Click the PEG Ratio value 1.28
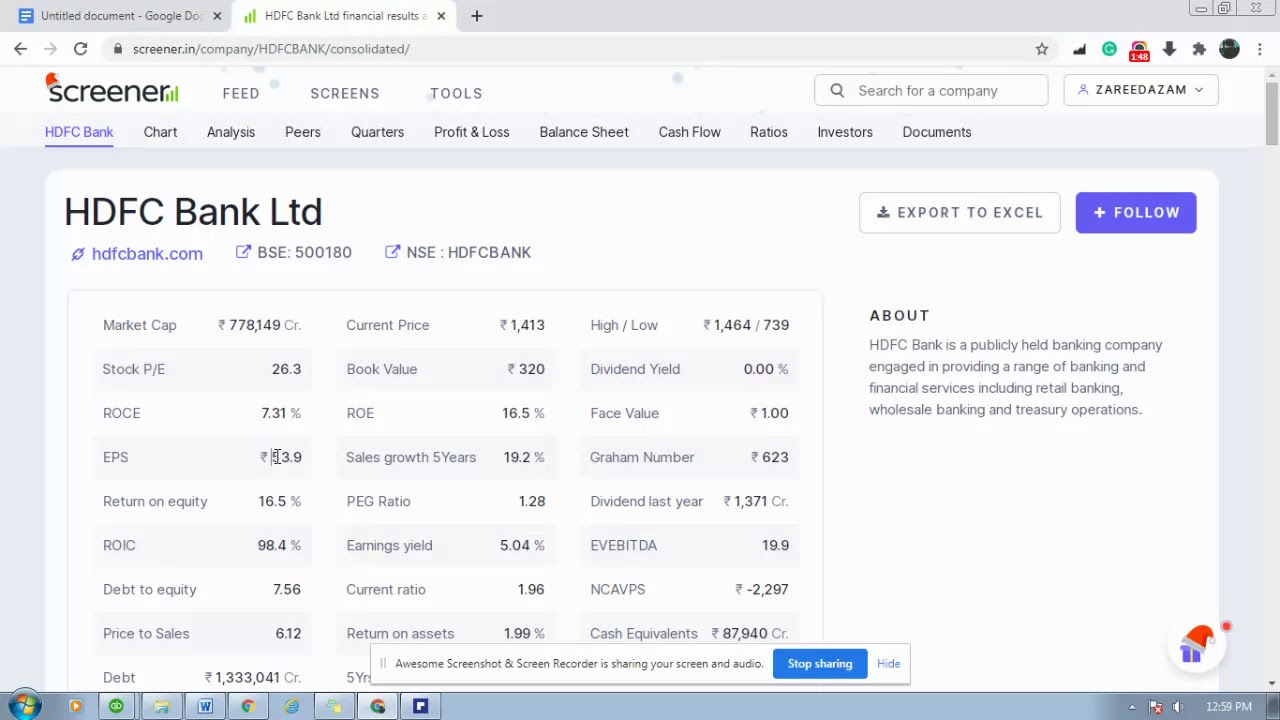The height and width of the screenshot is (720, 1280). (532, 501)
